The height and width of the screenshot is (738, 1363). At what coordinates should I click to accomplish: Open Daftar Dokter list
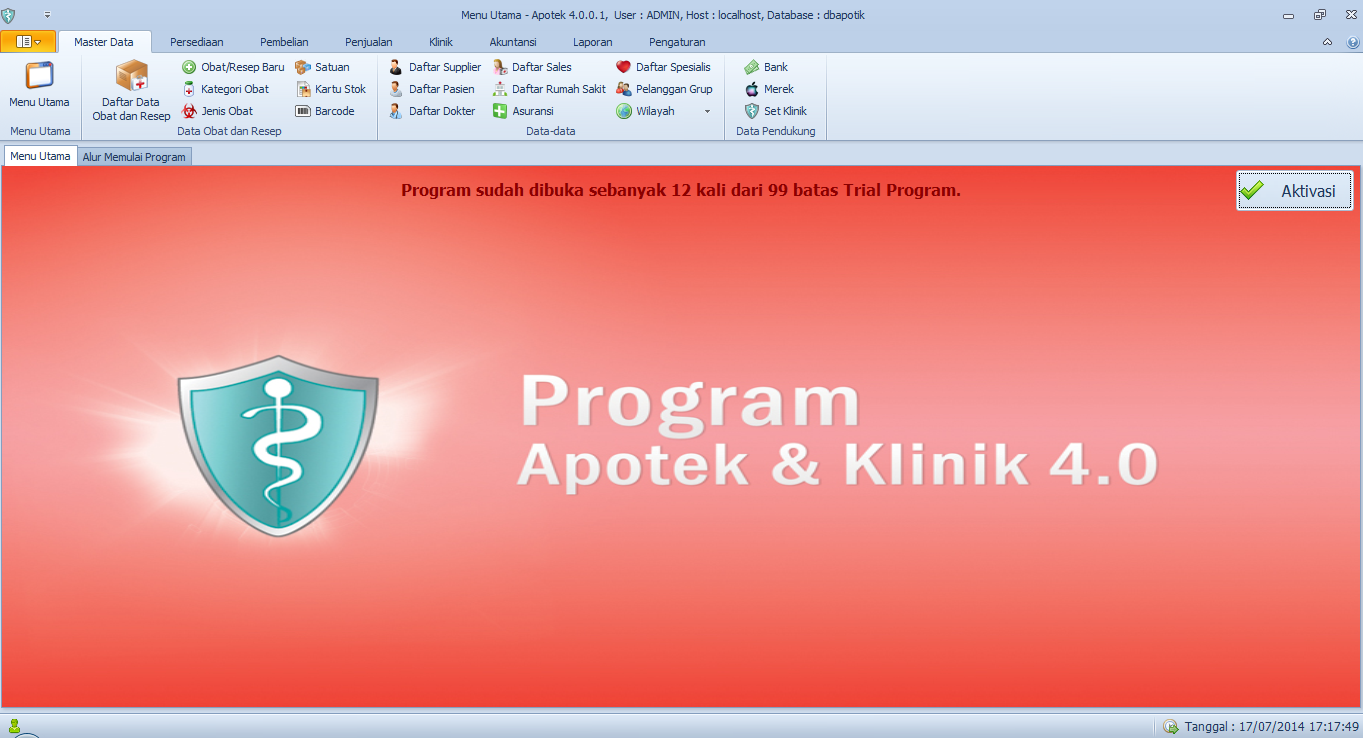432,111
